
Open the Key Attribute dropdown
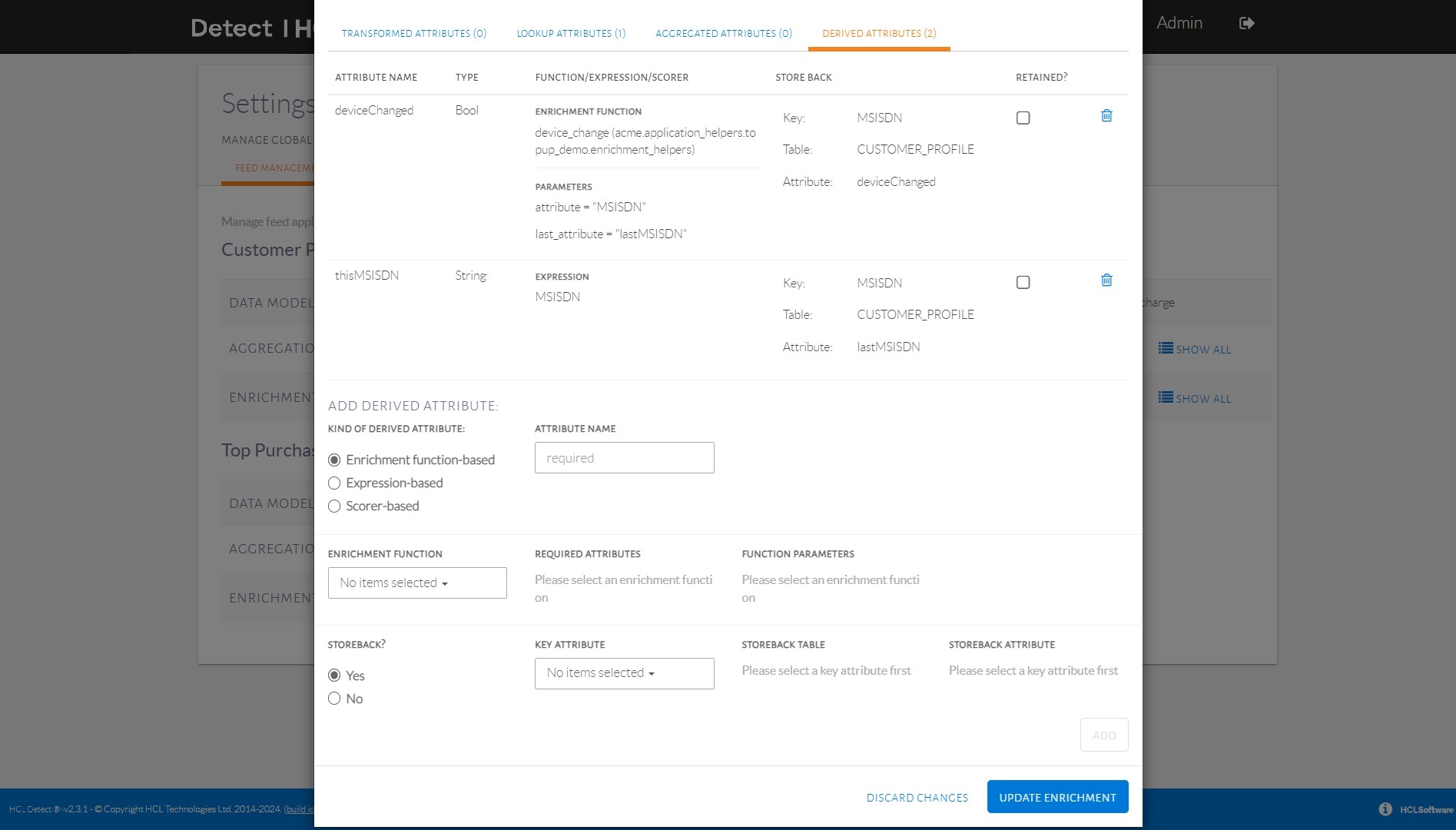coord(625,673)
